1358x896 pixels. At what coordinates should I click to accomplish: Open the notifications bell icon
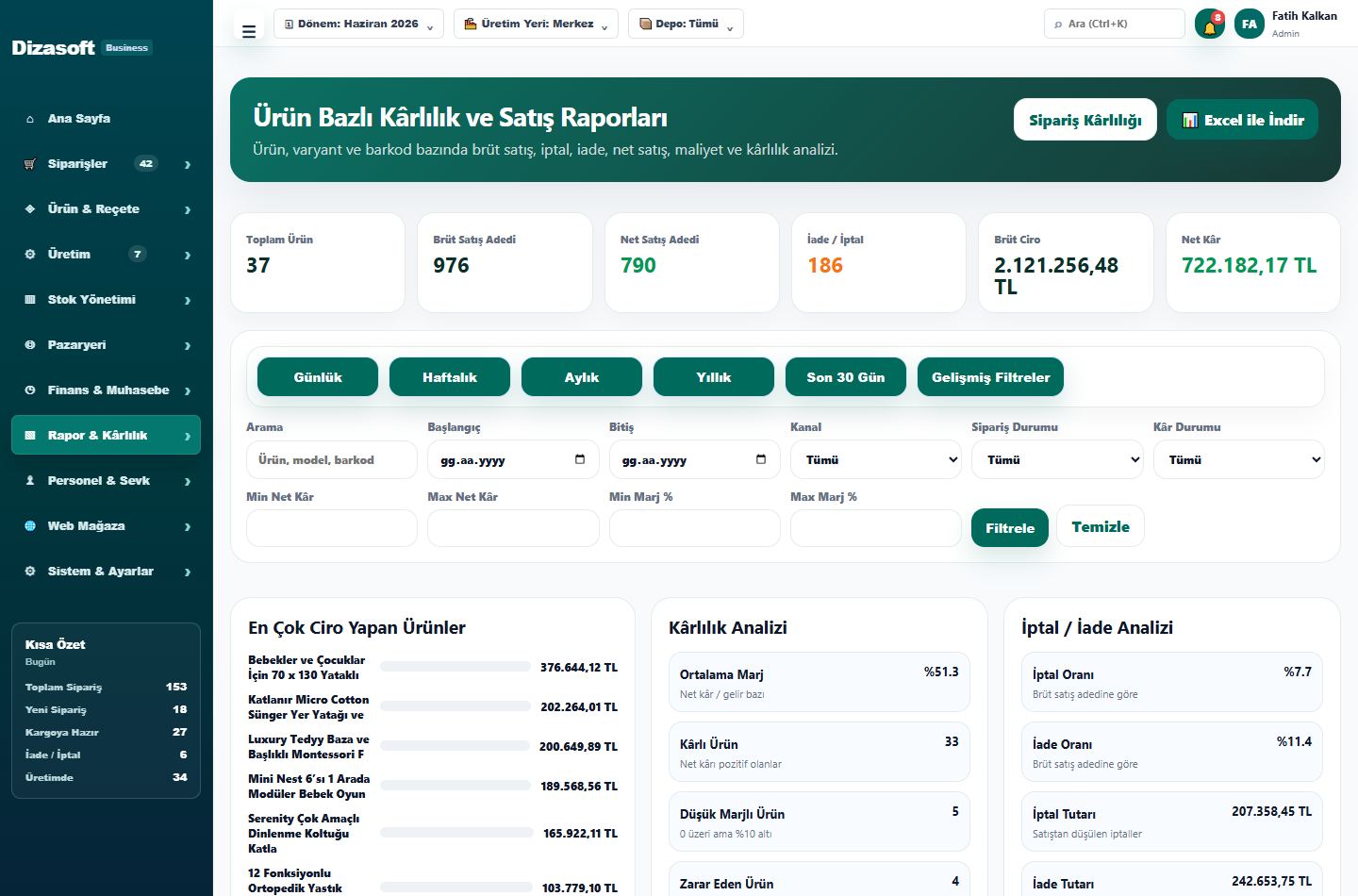click(1210, 25)
